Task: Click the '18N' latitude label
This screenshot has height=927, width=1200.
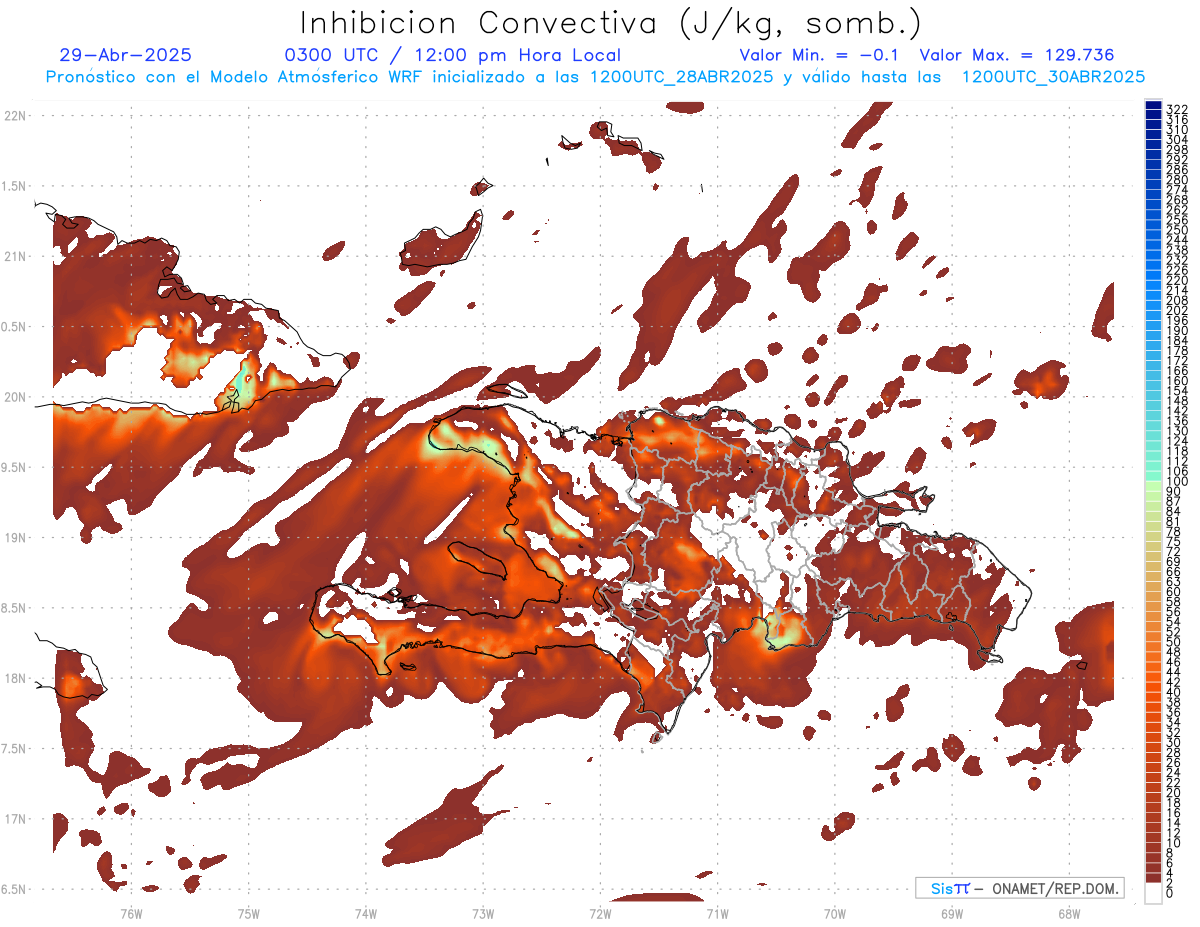Action: [15, 678]
